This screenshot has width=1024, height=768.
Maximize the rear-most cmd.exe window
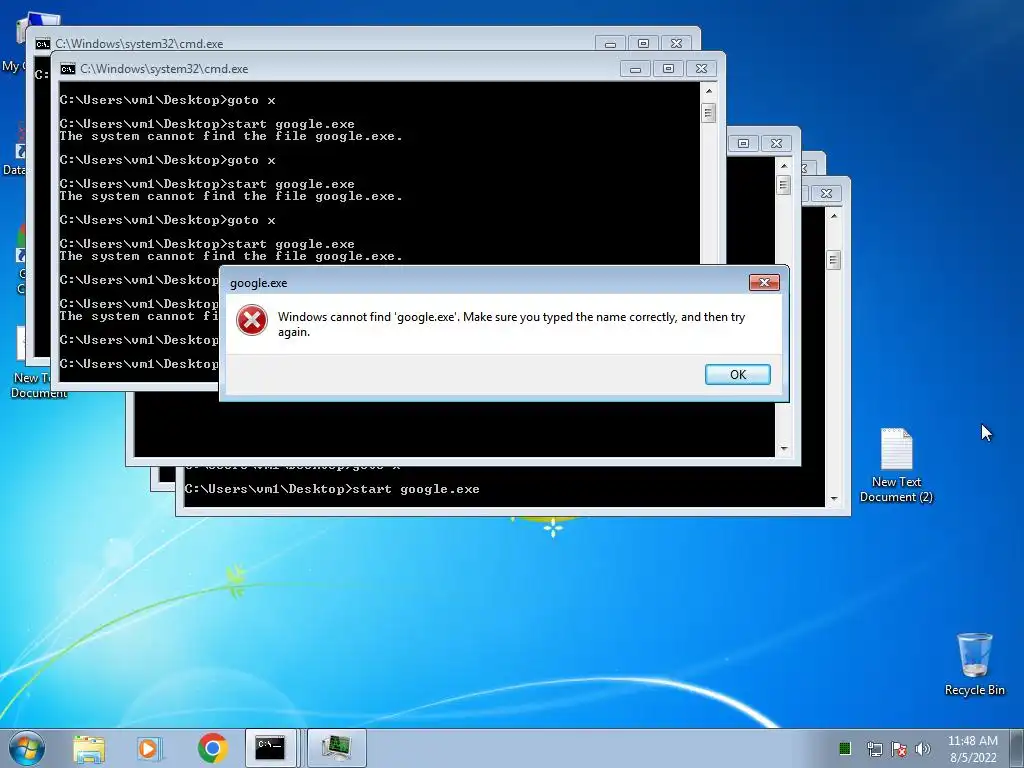(x=643, y=44)
